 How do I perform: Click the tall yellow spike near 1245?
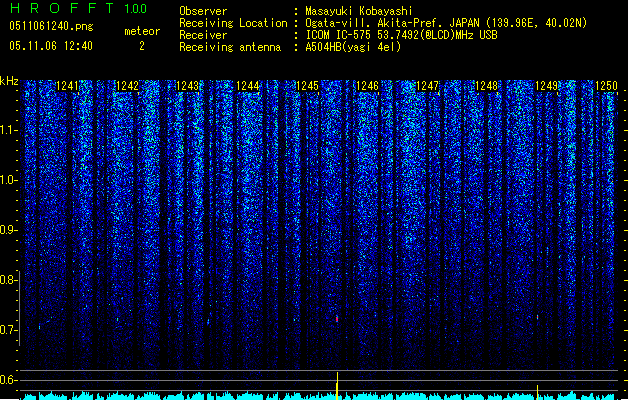[x=337, y=386]
